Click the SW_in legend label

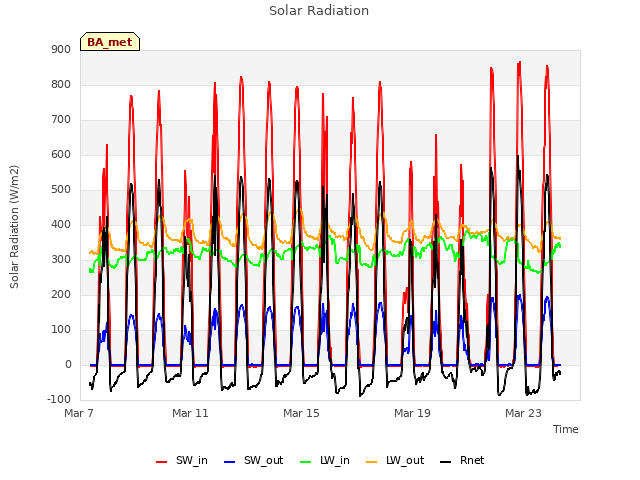click(x=191, y=460)
